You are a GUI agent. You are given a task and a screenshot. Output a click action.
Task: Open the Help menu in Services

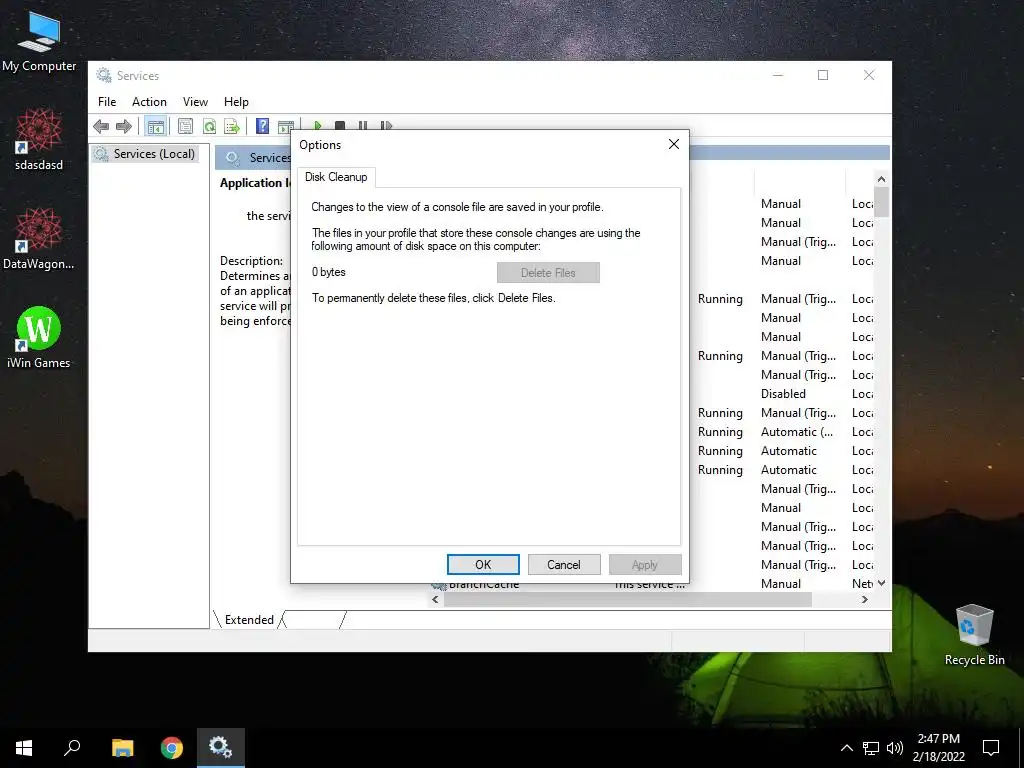pyautogui.click(x=236, y=102)
